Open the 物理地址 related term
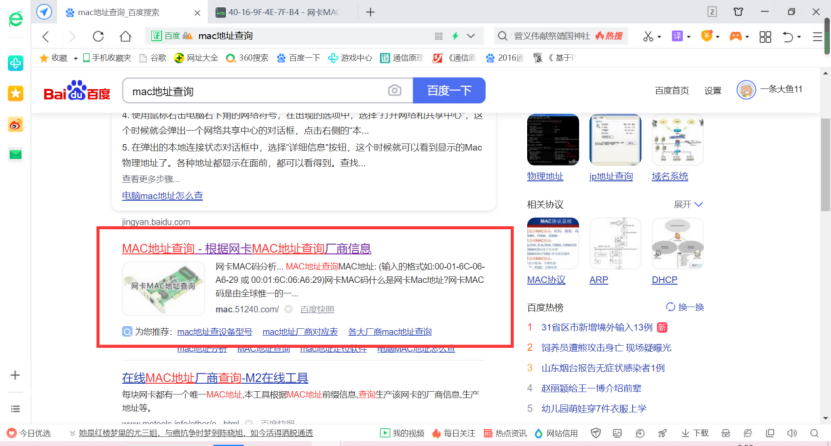 [x=545, y=176]
